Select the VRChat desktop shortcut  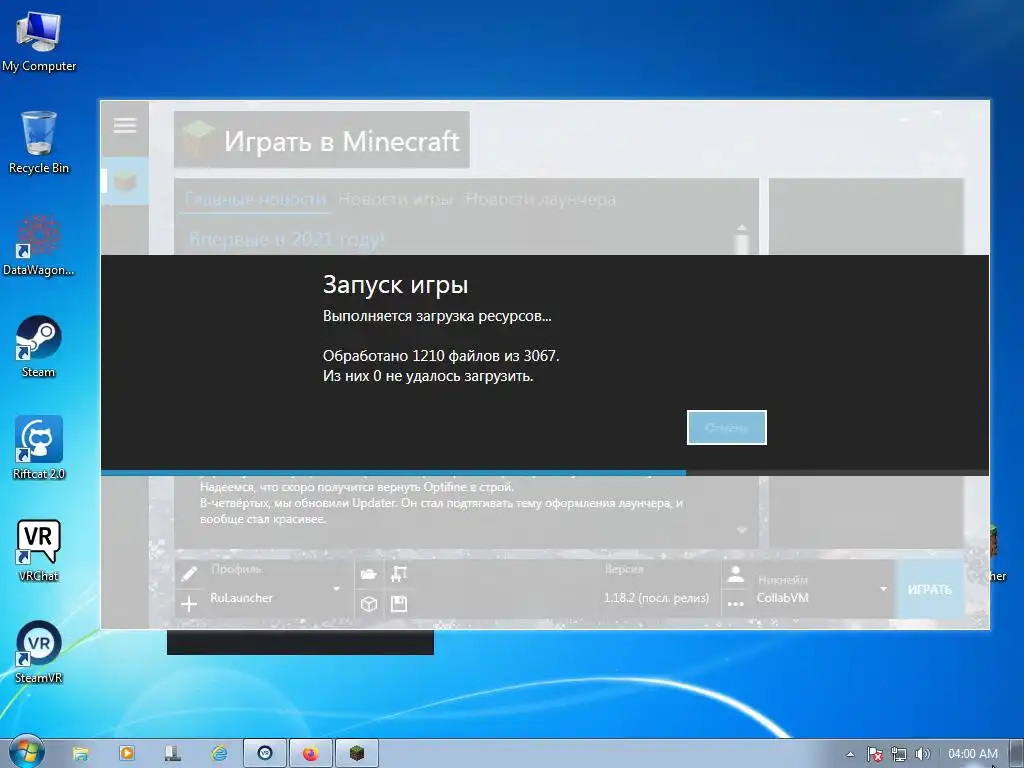coord(39,551)
